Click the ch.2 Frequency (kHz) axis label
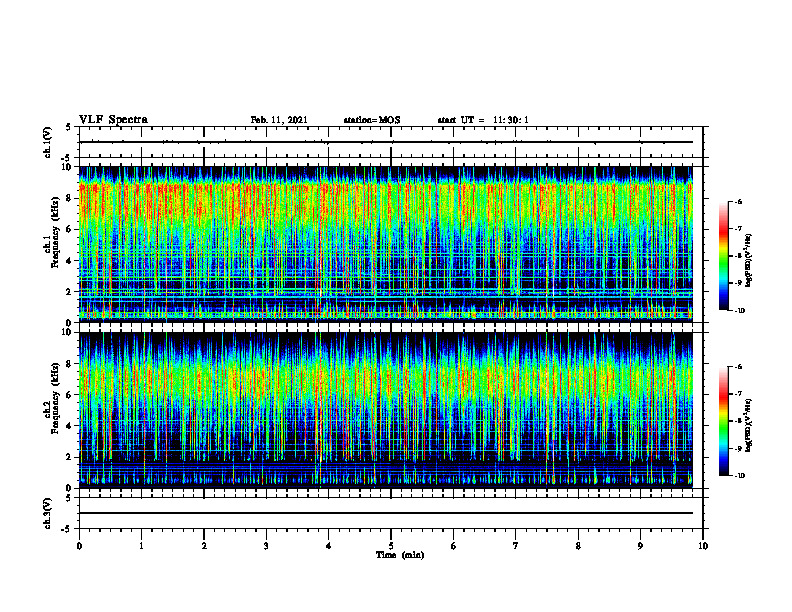Screen dimensions: 792x612 click(52, 398)
